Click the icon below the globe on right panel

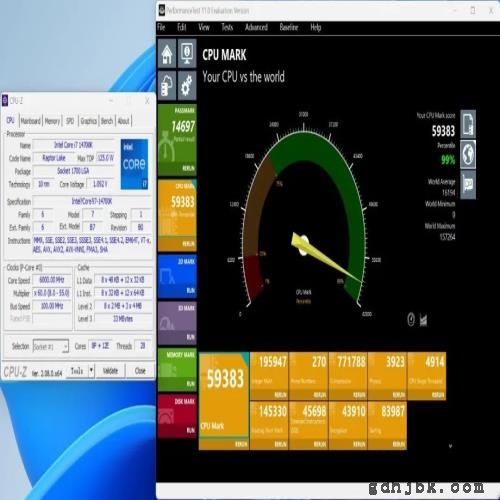pos(468,185)
